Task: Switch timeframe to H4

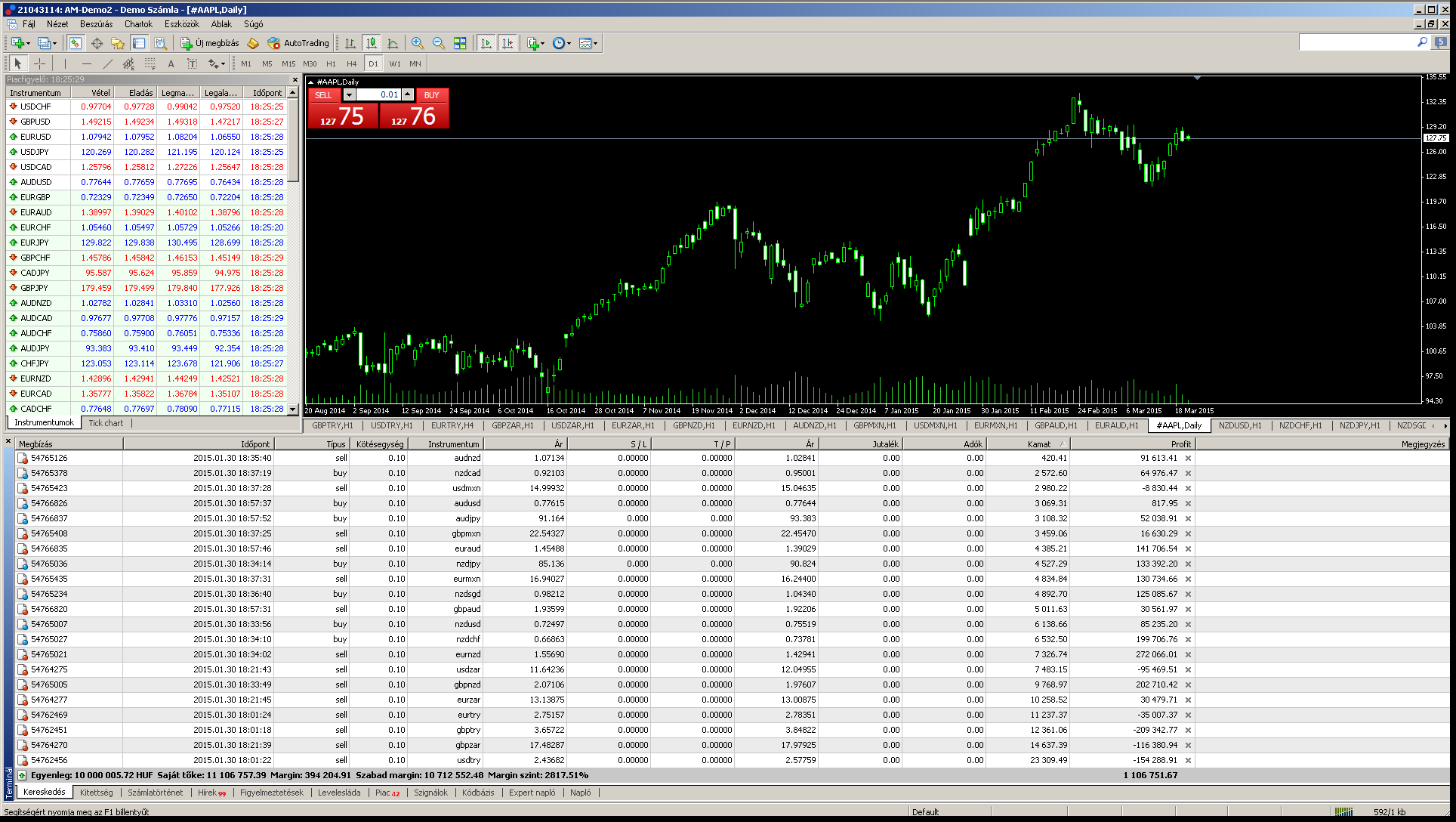Action: tap(352, 63)
